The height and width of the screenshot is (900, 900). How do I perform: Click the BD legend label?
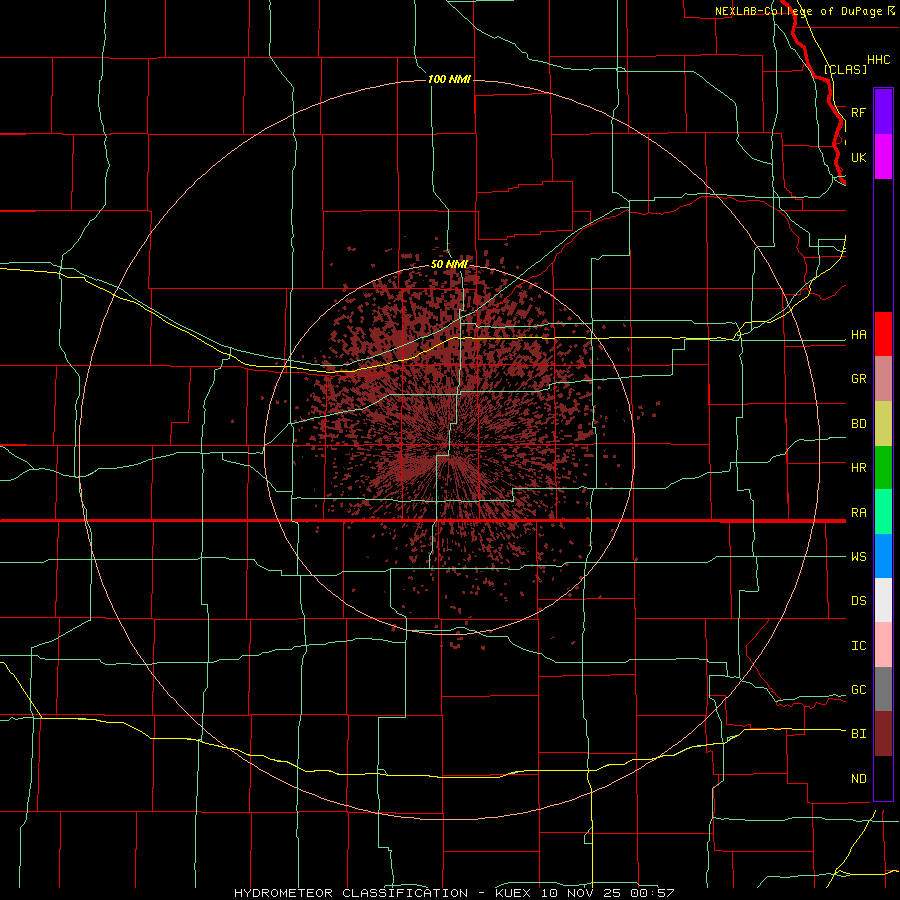(859, 424)
